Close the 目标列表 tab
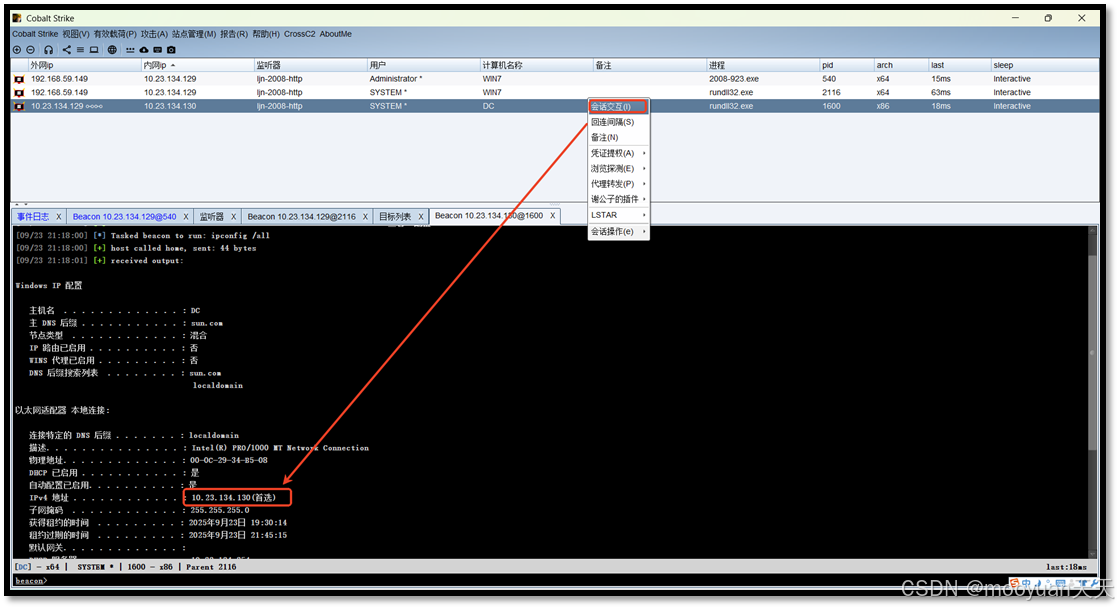Image resolution: width=1119 pixels, height=609 pixels. [x=421, y=217]
